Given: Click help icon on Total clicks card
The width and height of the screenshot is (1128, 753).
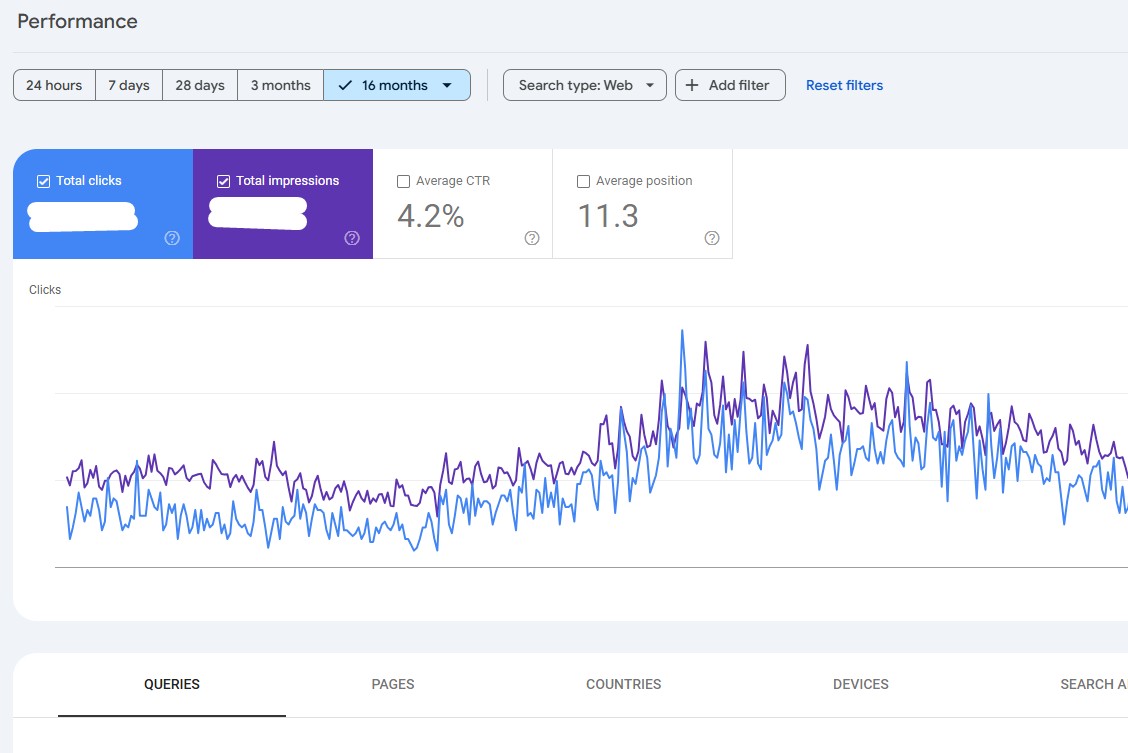Looking at the screenshot, I should (x=172, y=238).
